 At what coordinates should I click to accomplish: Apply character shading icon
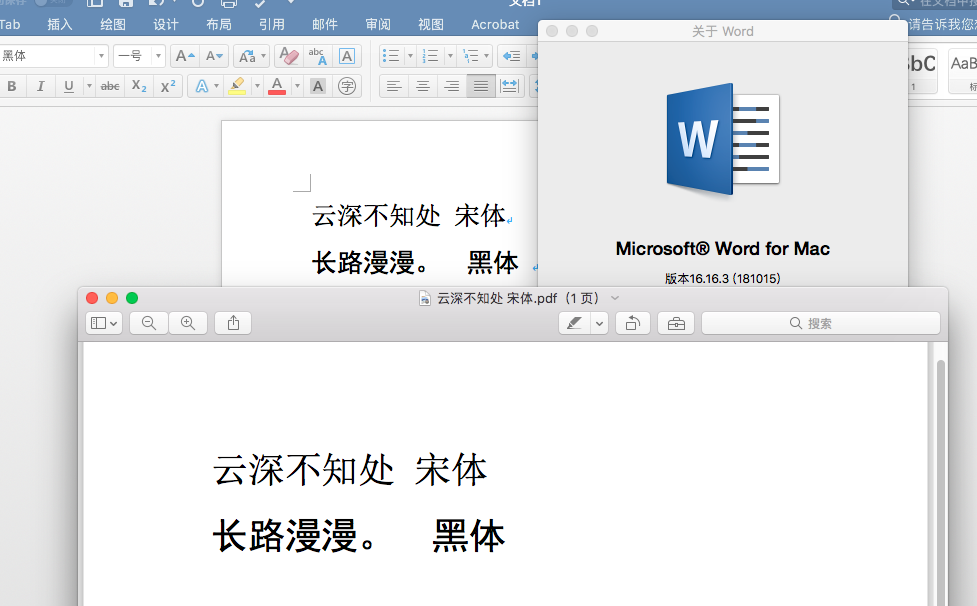pyautogui.click(x=318, y=86)
